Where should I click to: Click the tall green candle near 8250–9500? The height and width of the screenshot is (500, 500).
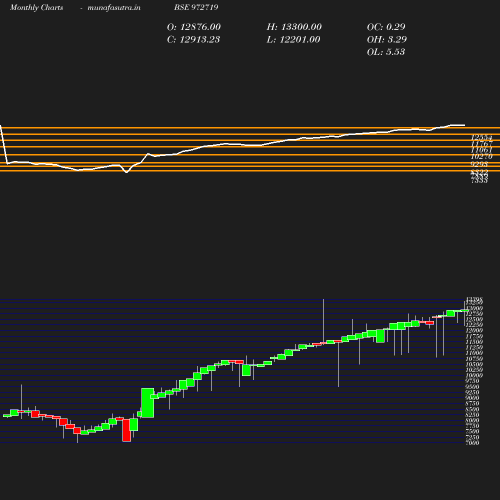point(148,403)
